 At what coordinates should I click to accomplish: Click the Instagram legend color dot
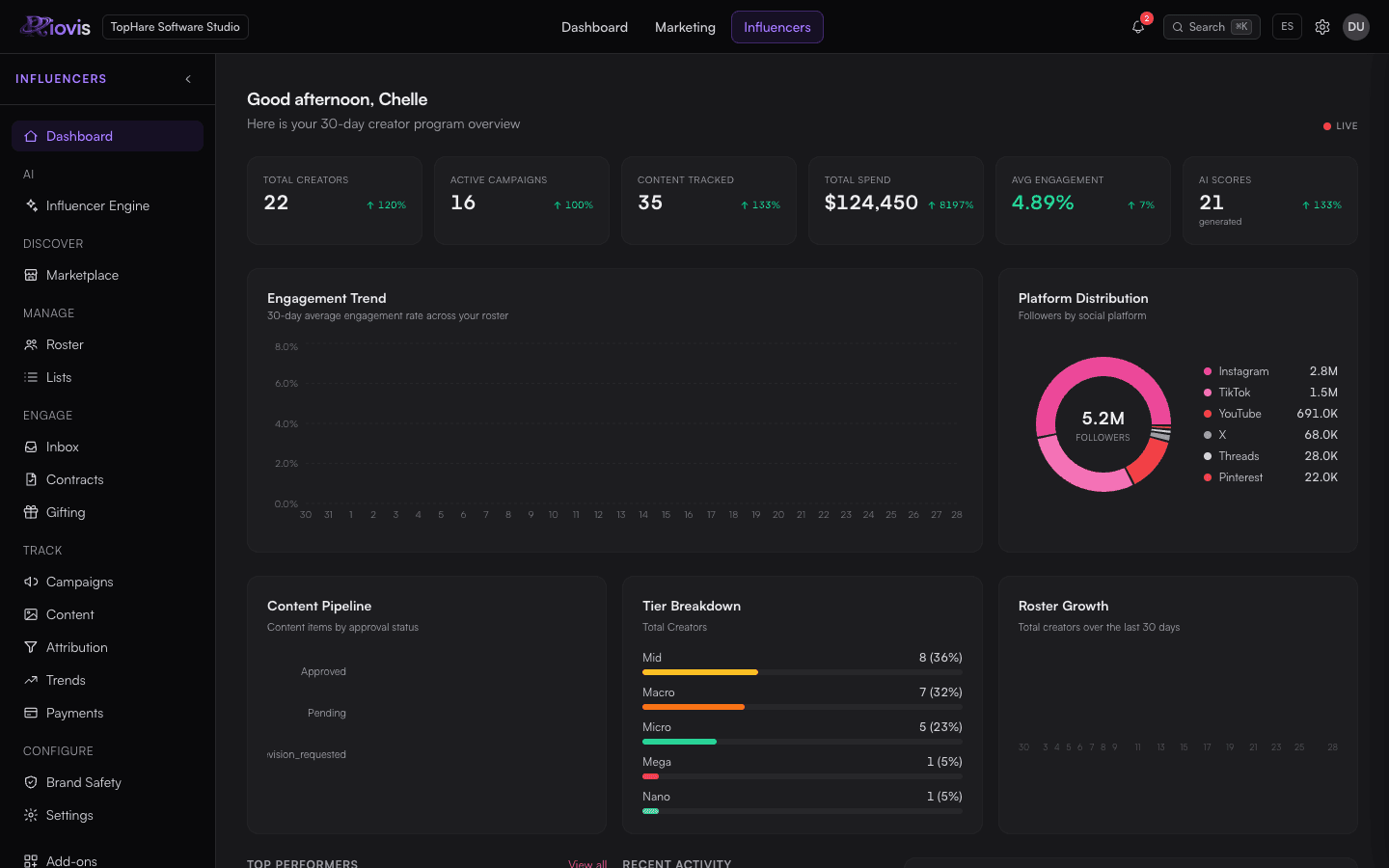pos(1208,371)
